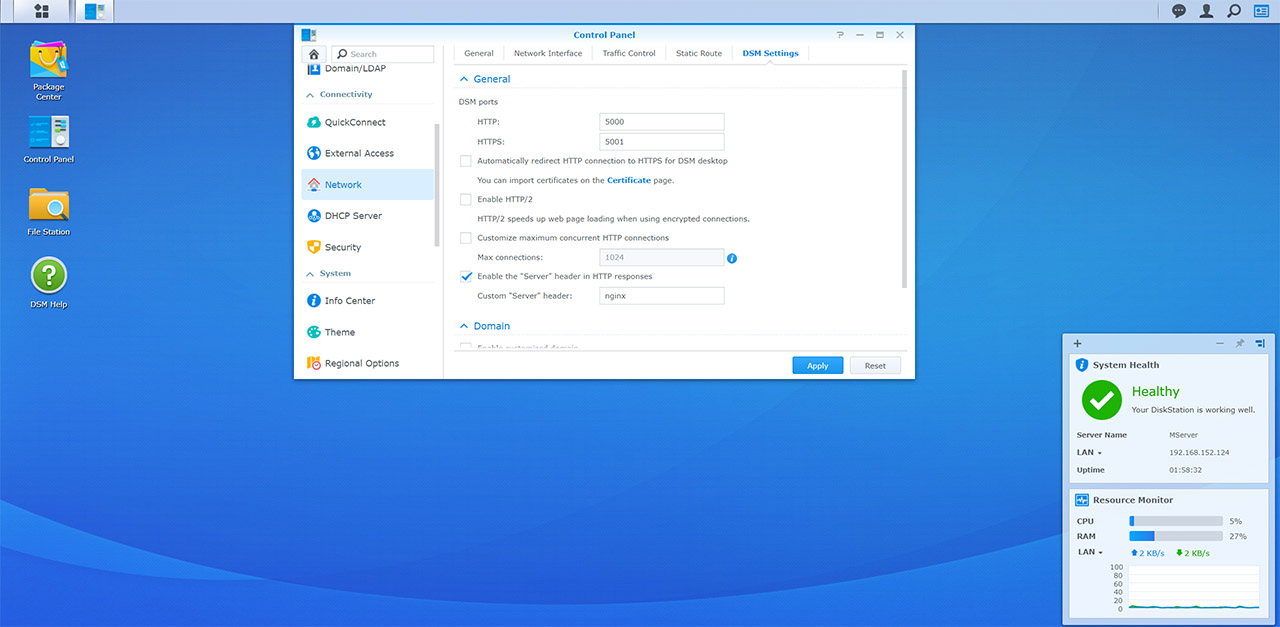The height and width of the screenshot is (627, 1280).
Task: Check the Enable HTTP/2 box
Action: coord(465,200)
